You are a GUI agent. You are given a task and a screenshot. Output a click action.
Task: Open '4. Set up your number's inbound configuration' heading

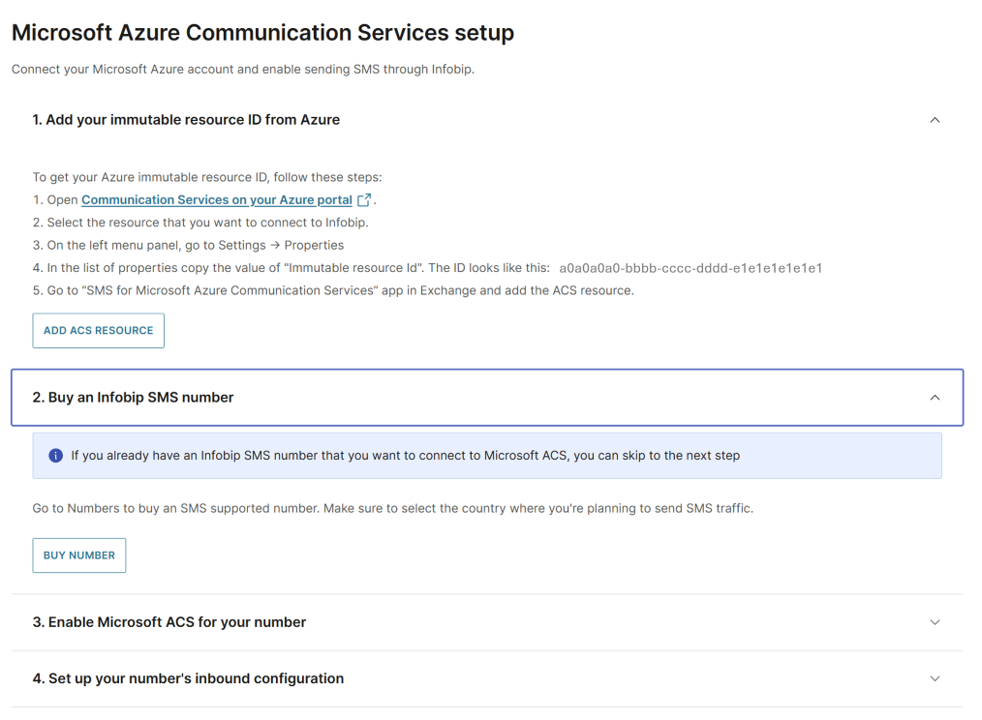[x=188, y=678]
